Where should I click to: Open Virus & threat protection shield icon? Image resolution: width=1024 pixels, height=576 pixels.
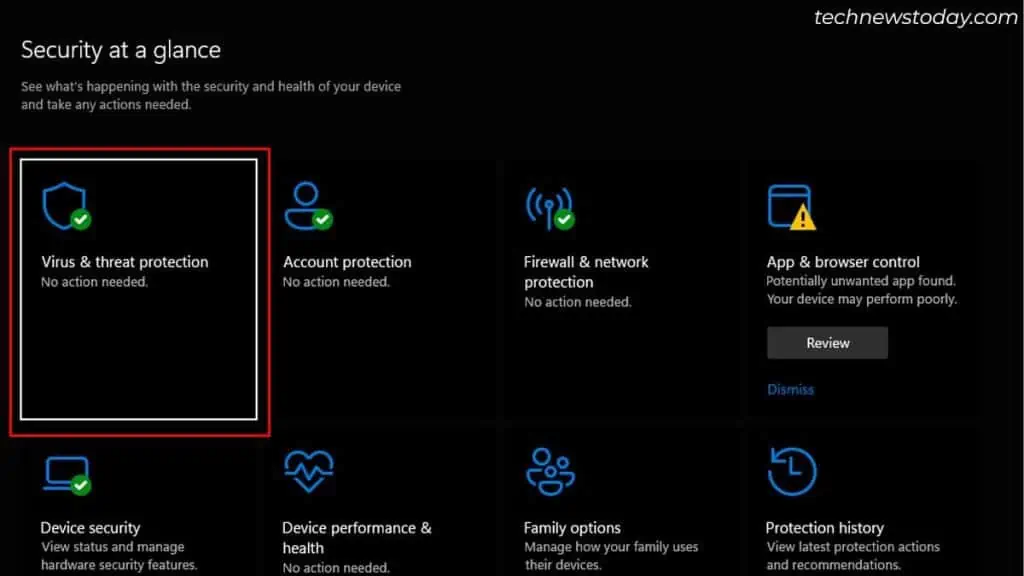64,204
